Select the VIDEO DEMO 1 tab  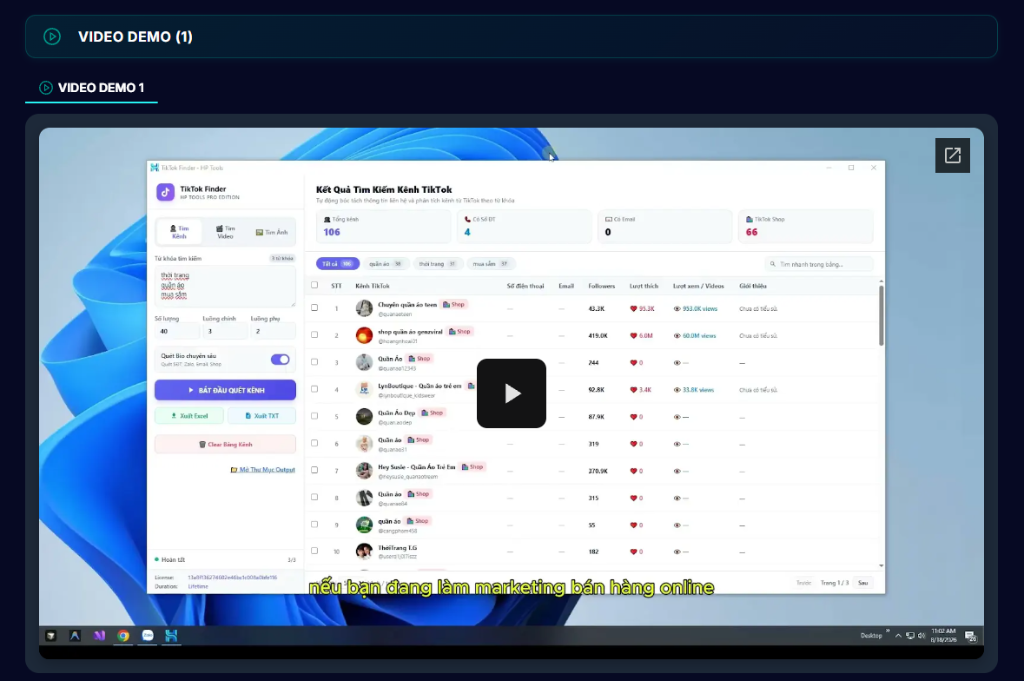pyautogui.click(x=91, y=87)
